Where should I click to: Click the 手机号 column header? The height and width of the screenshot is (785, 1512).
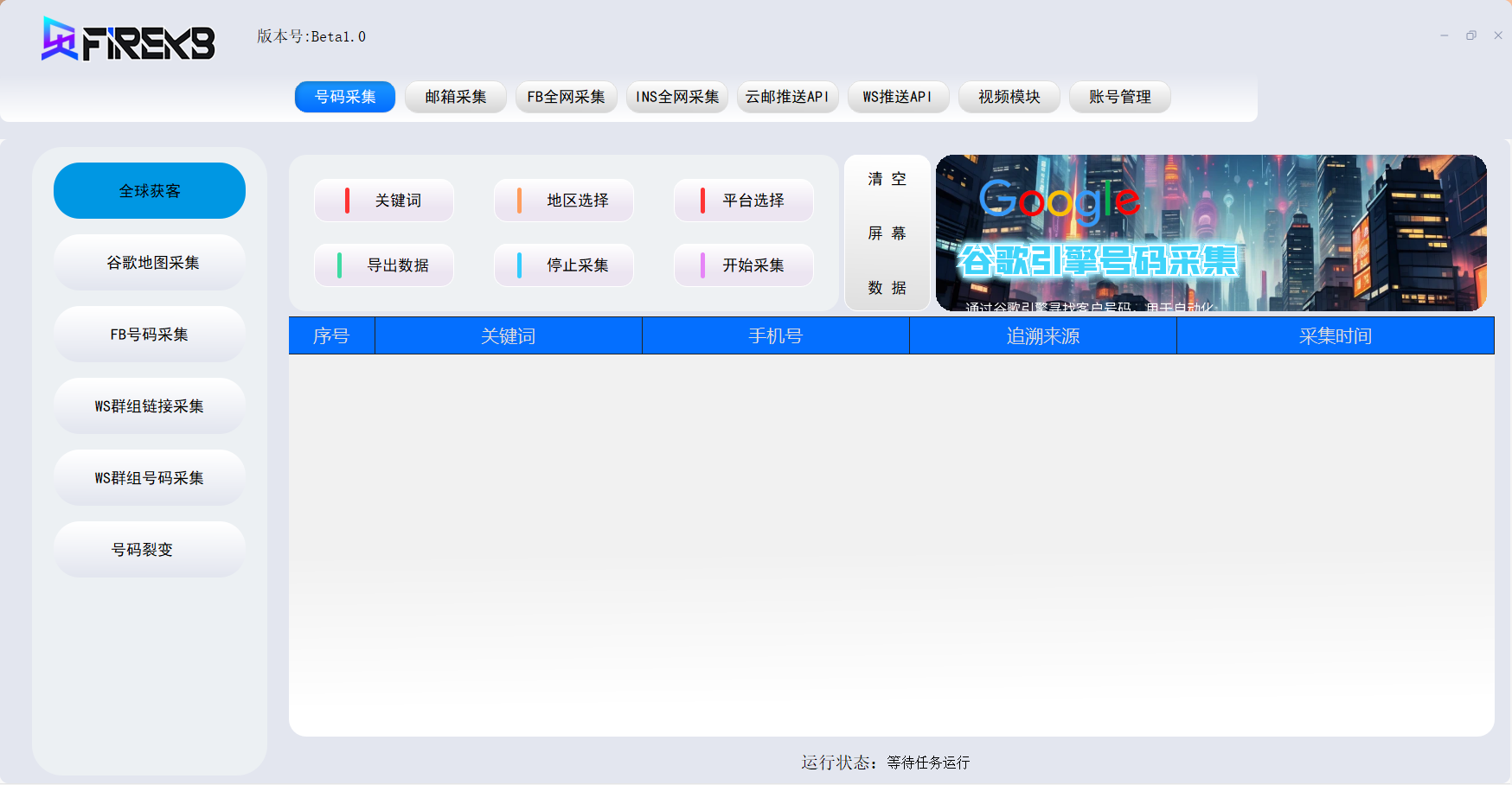point(775,336)
